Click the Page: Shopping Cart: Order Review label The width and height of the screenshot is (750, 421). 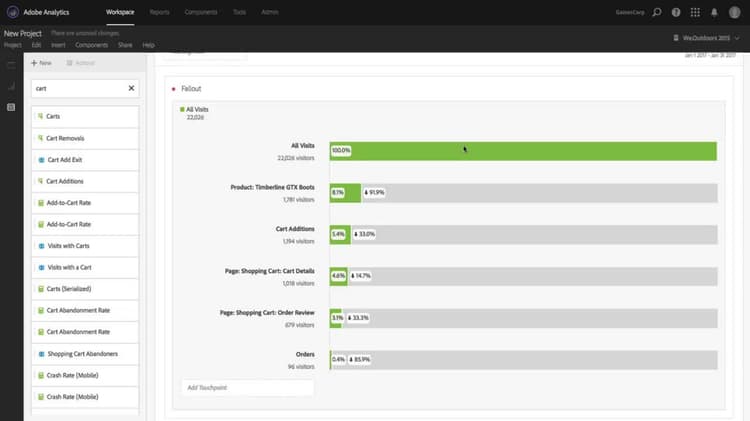click(x=267, y=312)
